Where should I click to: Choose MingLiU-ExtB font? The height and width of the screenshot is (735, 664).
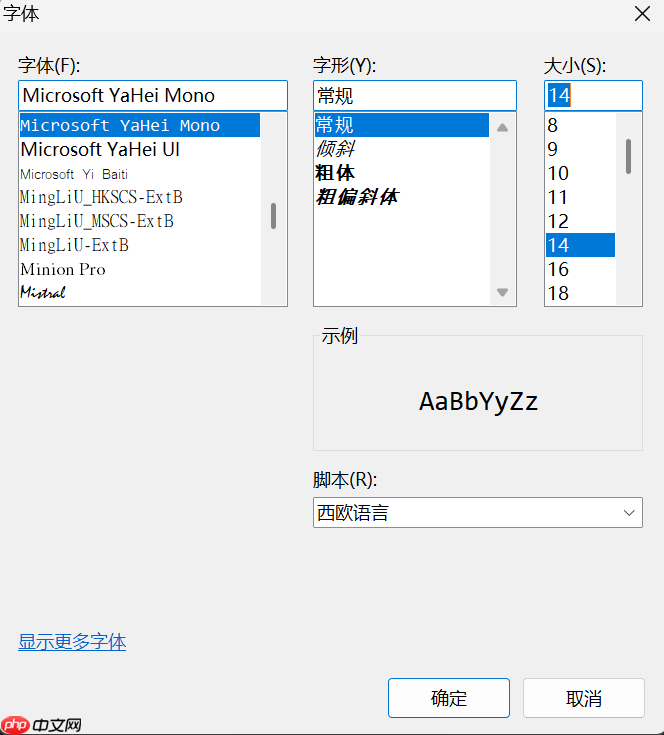[140, 245]
